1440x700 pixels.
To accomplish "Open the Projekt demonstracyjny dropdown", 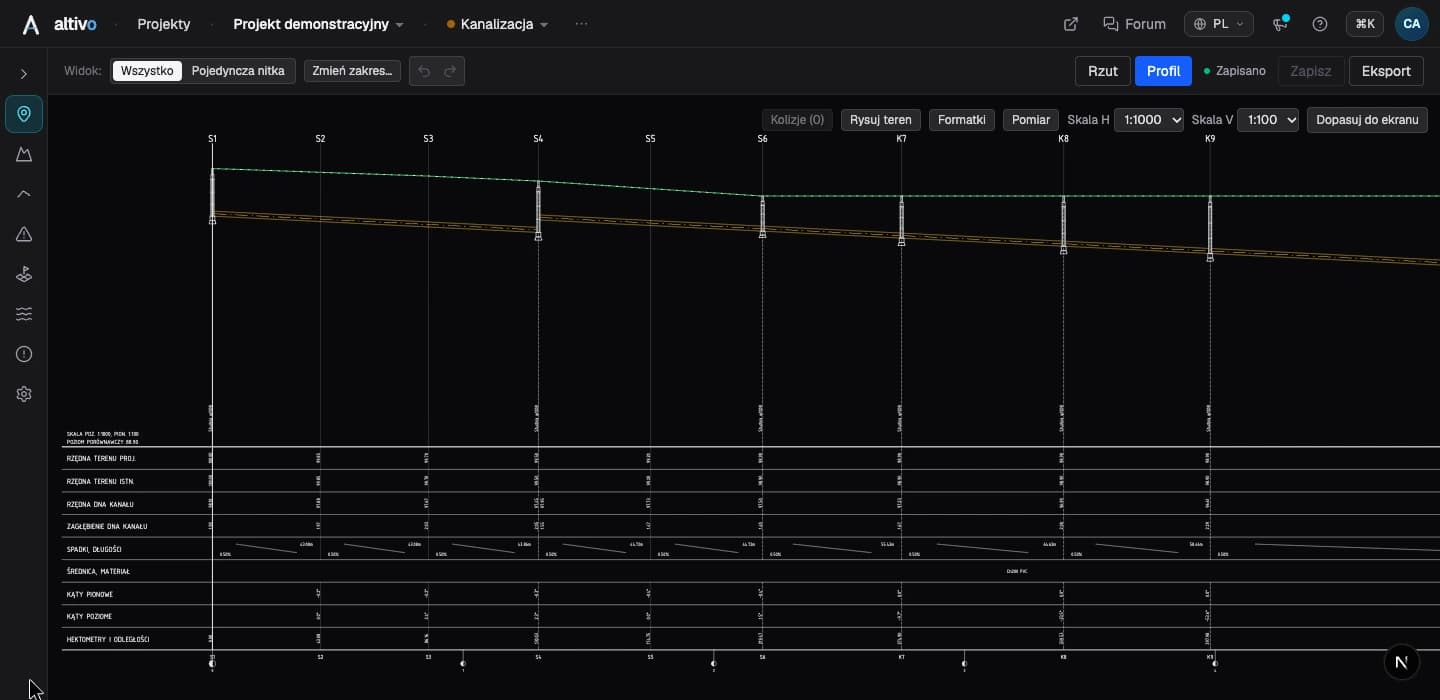I will click(318, 24).
